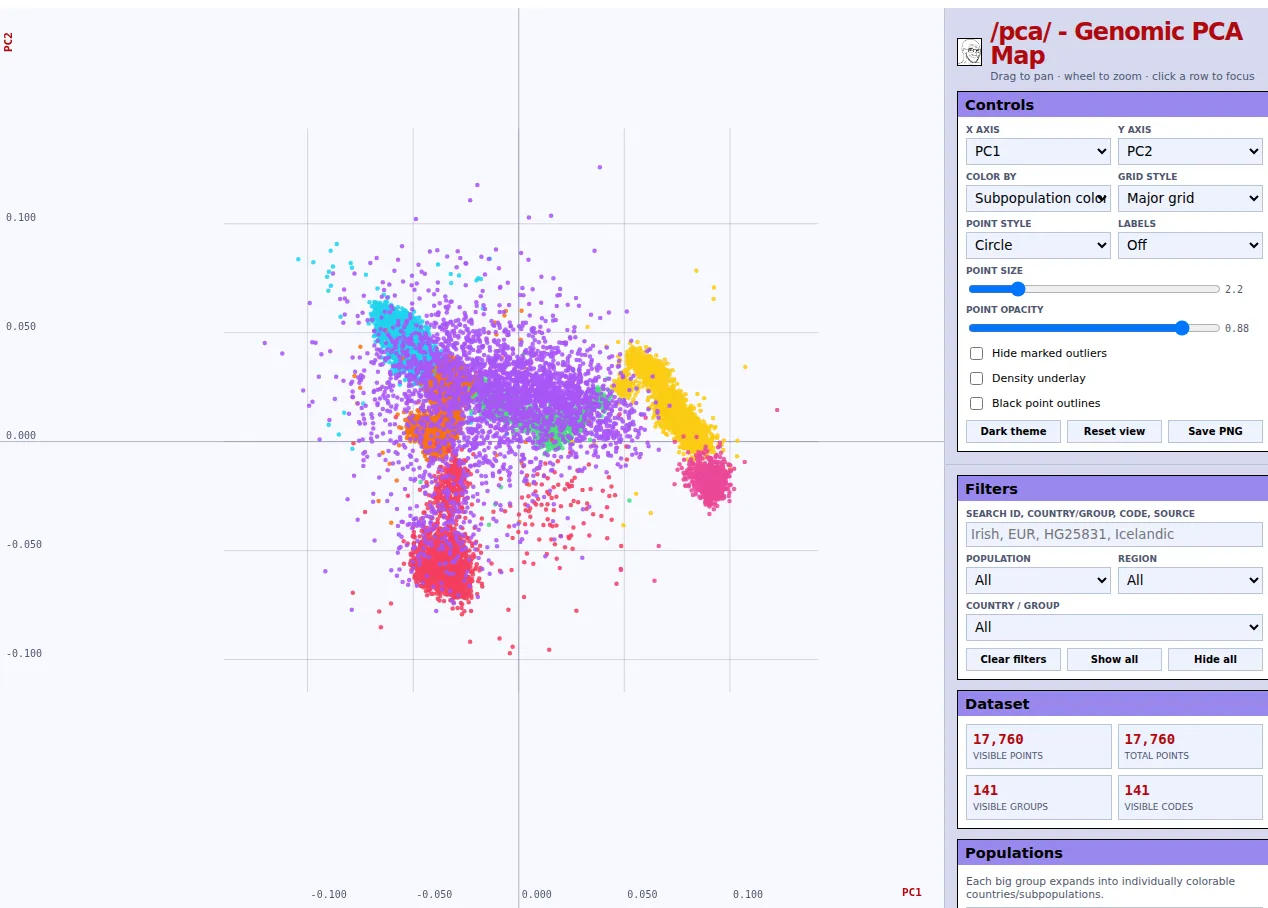Enable Hide marked outliers checkbox
The width and height of the screenshot is (1268, 908).
(977, 353)
